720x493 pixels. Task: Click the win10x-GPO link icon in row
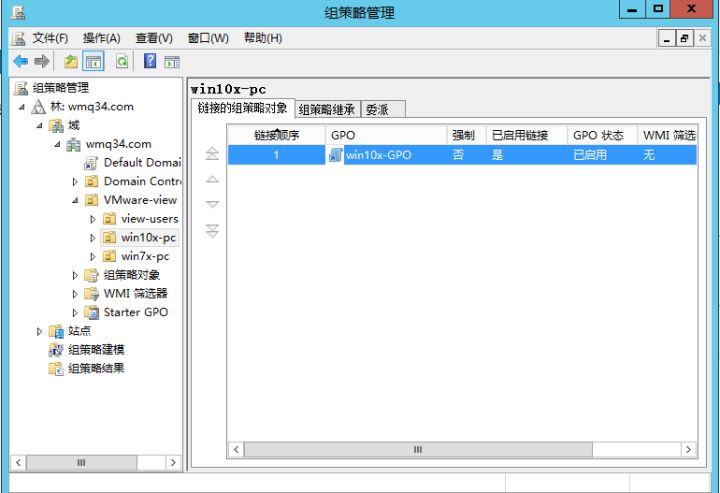[x=336, y=155]
